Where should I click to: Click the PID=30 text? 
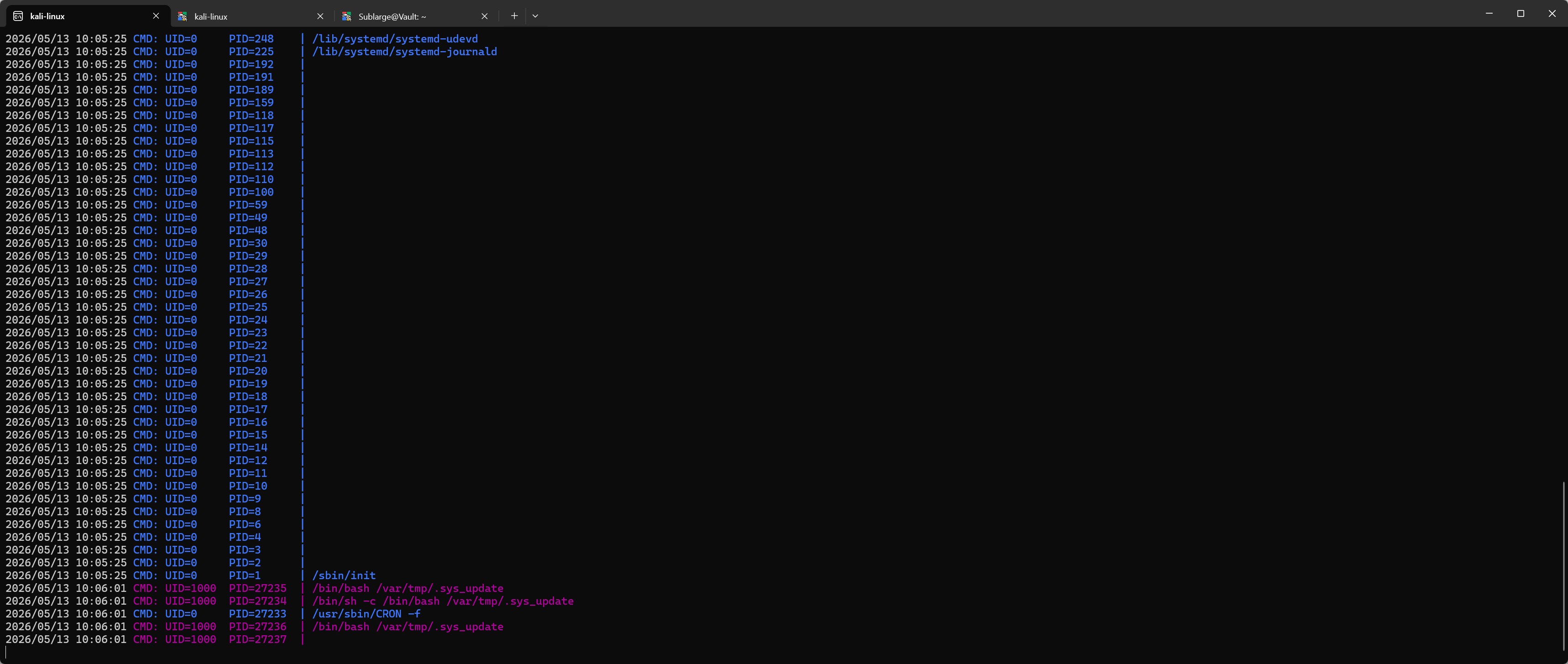point(248,243)
